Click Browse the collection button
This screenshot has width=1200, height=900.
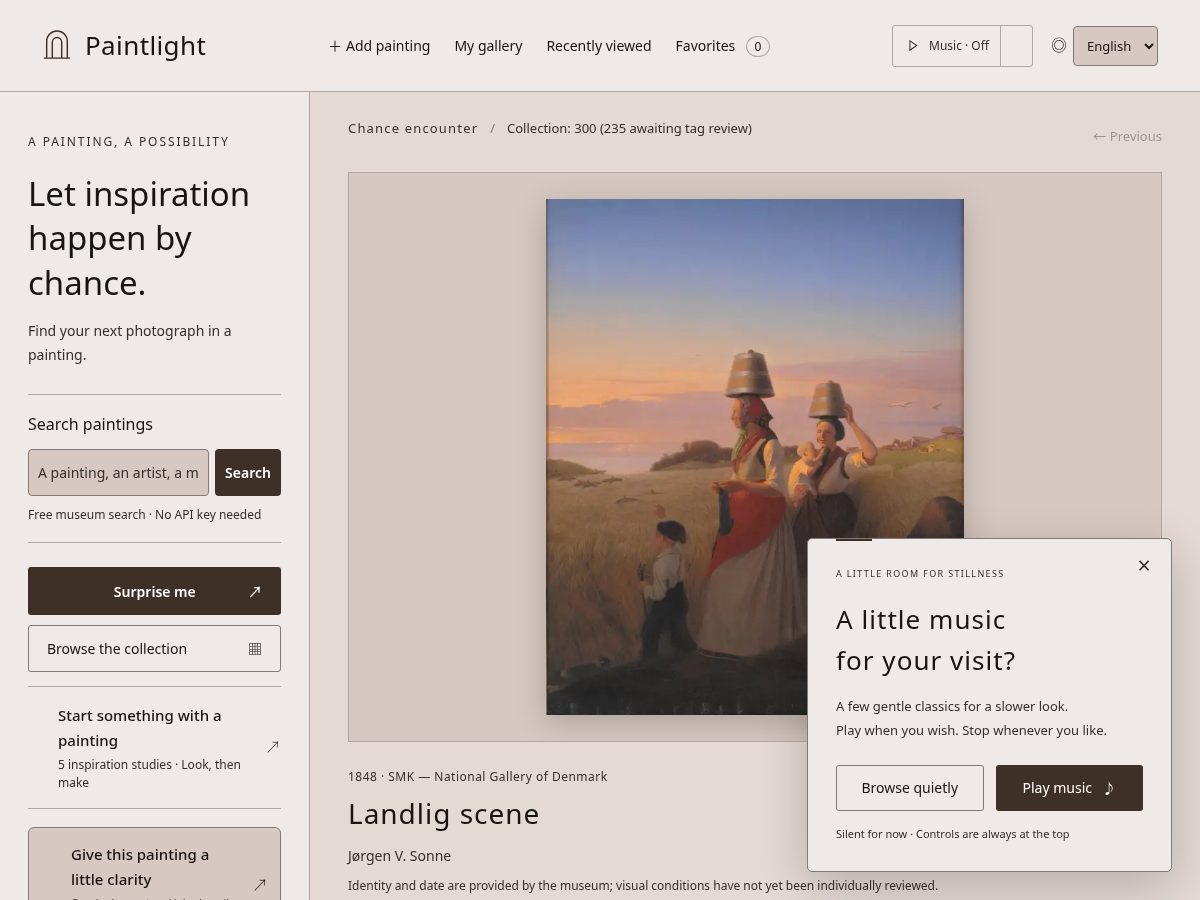(154, 648)
